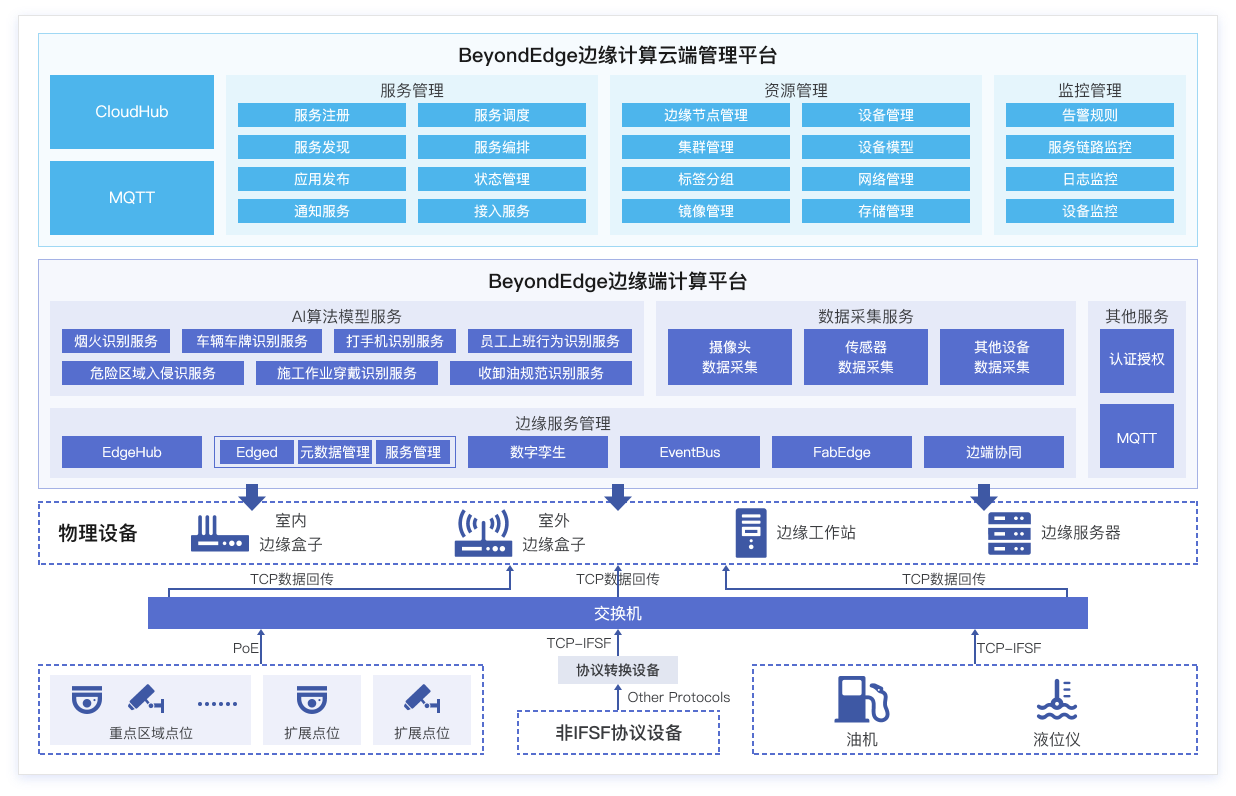
Task: Select the liquid level gauge icon above 液位仪
Action: tap(1056, 700)
